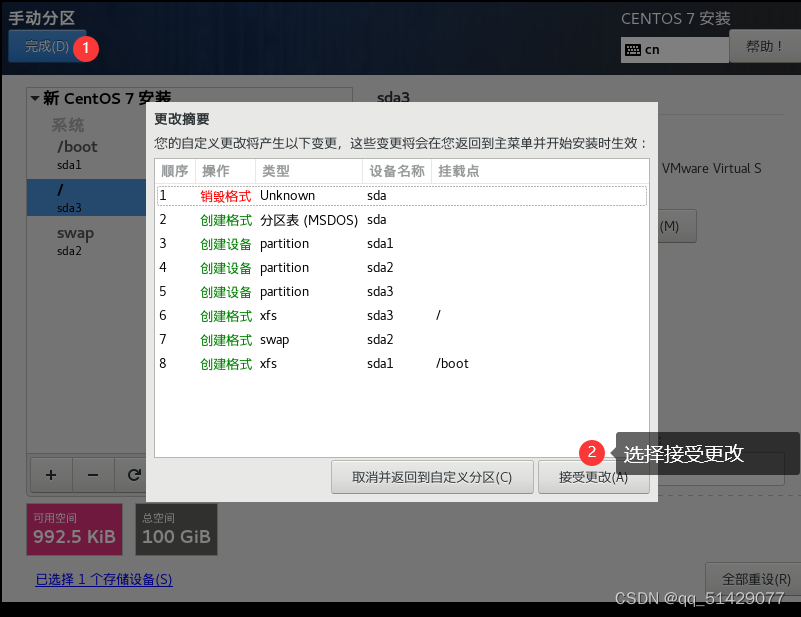The height and width of the screenshot is (617, 801).
Task: Select row 7 创建格式 swap sda2
Action: [402, 340]
